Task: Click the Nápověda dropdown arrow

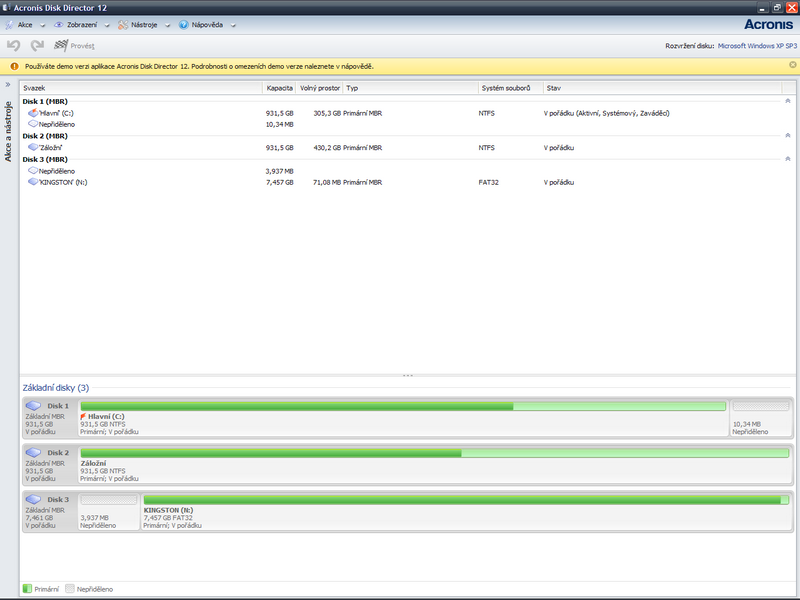Action: [x=233, y=25]
